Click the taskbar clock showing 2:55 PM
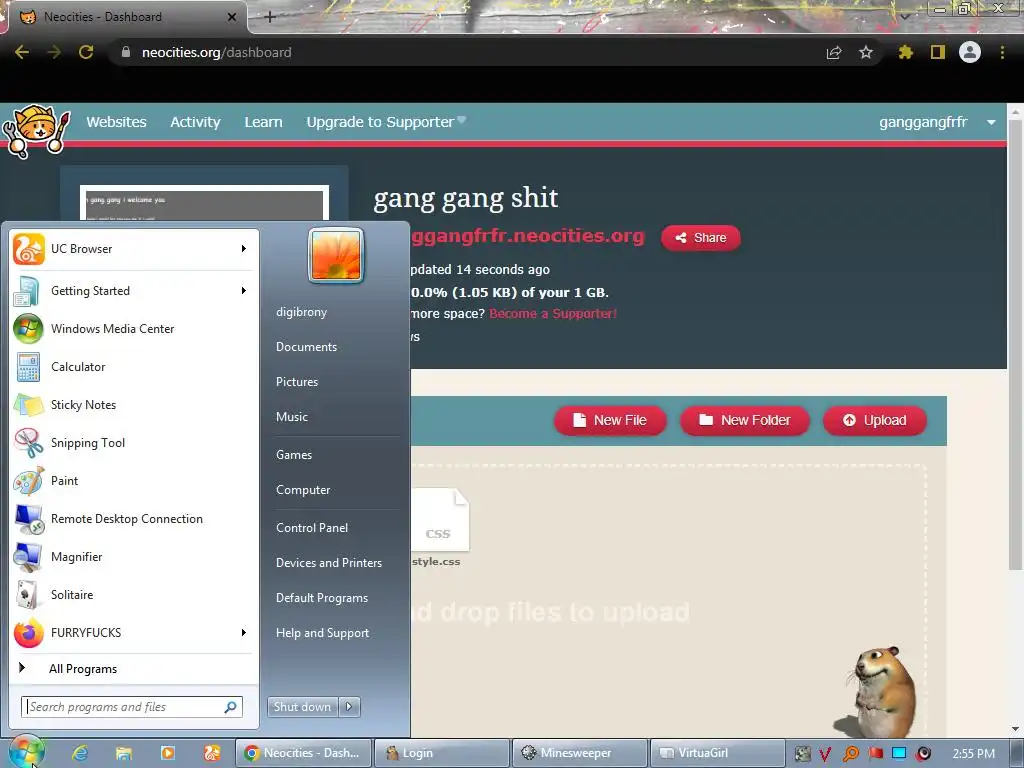 pos(974,754)
